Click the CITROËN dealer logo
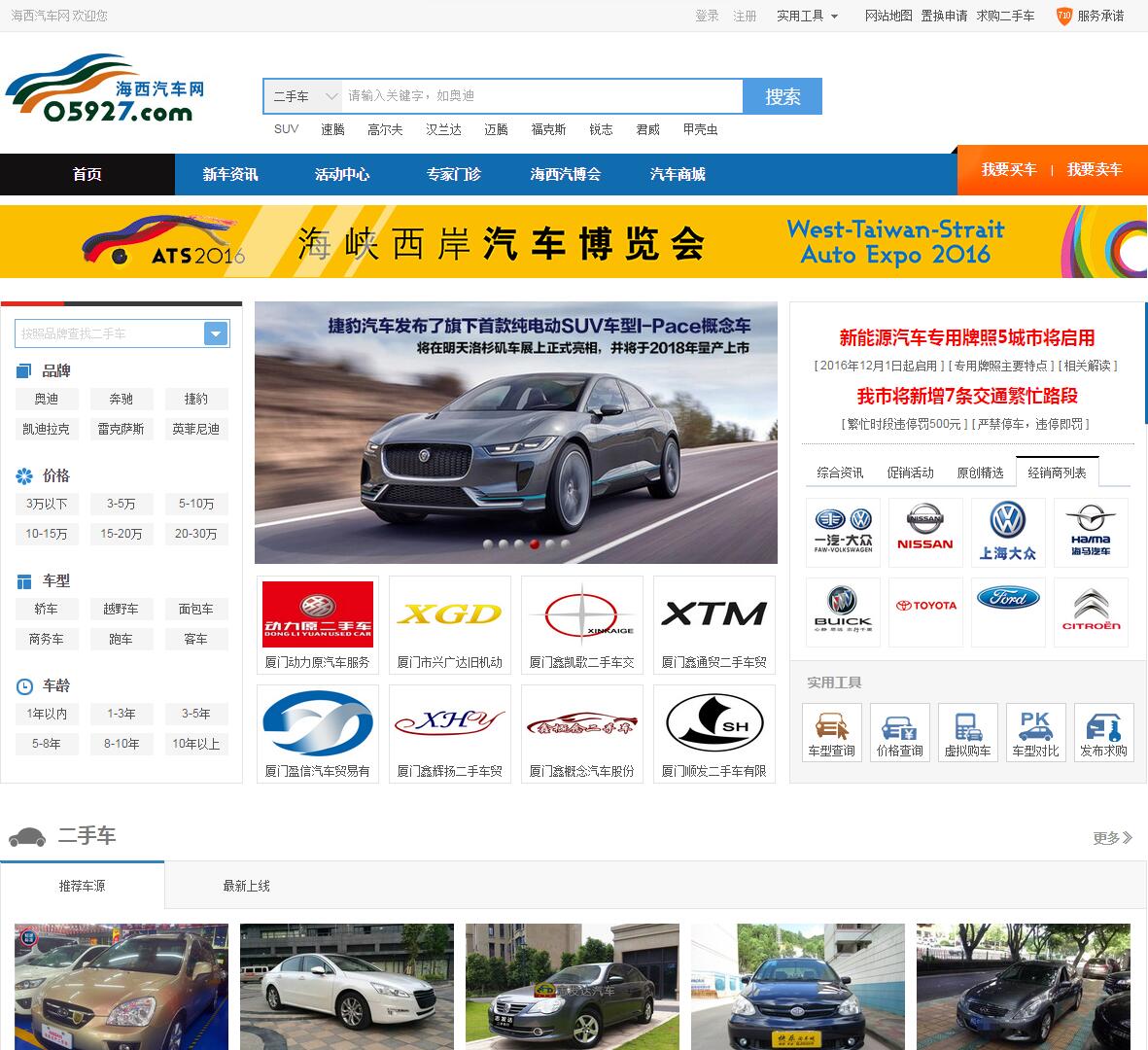Screen dimensions: 1148x1050 1091,612
